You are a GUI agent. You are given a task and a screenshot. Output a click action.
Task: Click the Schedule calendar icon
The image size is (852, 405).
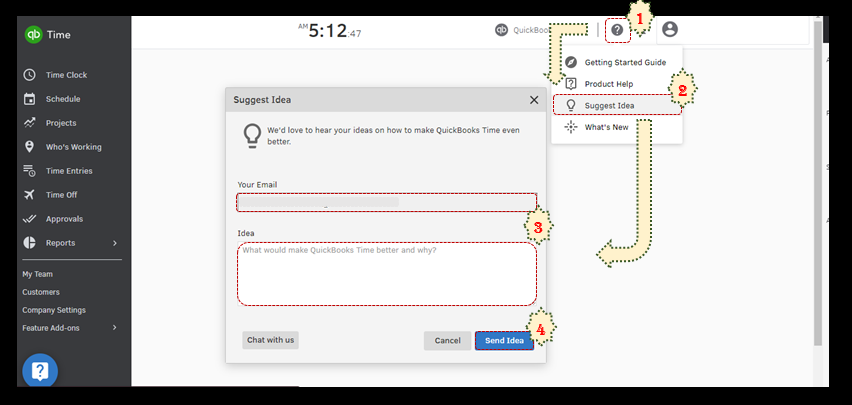[29, 99]
